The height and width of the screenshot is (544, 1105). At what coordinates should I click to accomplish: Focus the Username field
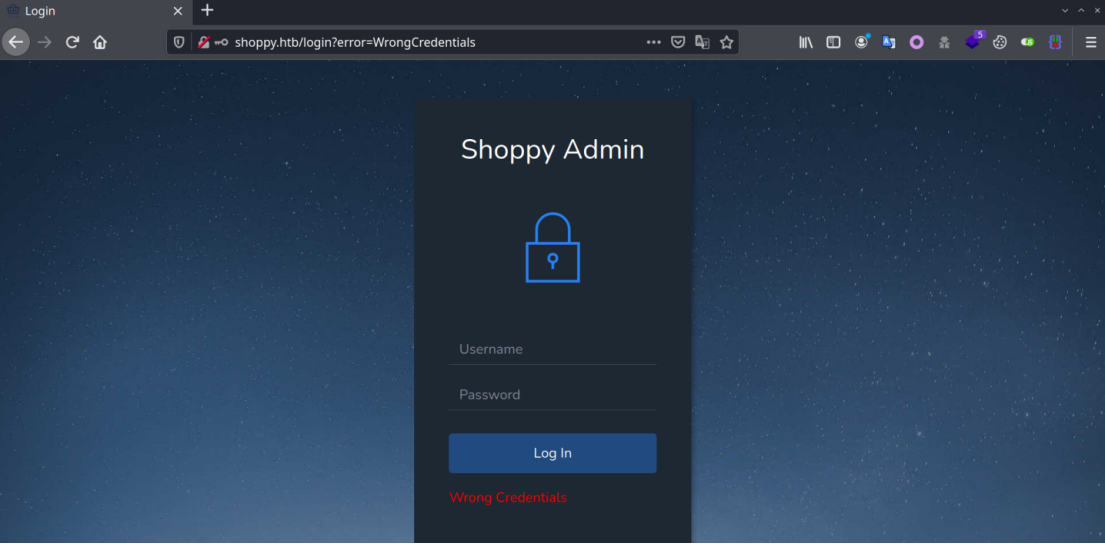[x=552, y=350]
